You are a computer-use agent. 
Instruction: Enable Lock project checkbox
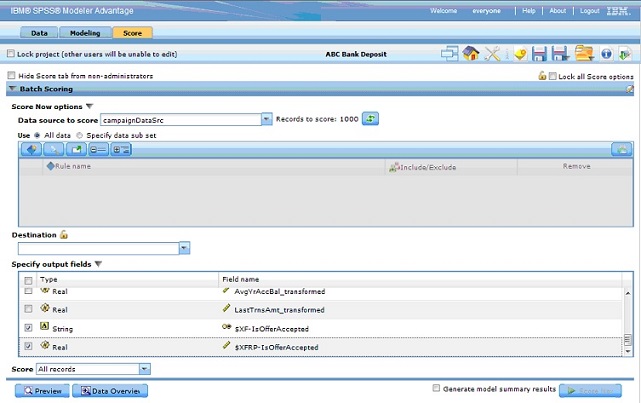pyautogui.click(x=11, y=54)
